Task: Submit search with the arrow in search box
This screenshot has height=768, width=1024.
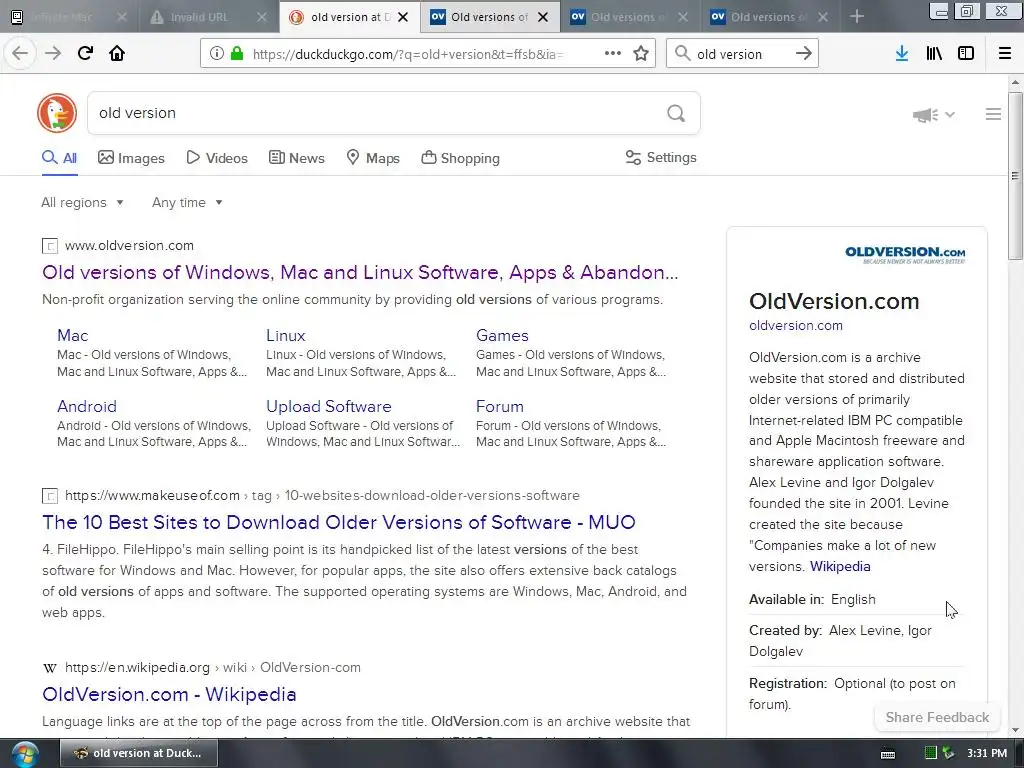Action: (804, 54)
